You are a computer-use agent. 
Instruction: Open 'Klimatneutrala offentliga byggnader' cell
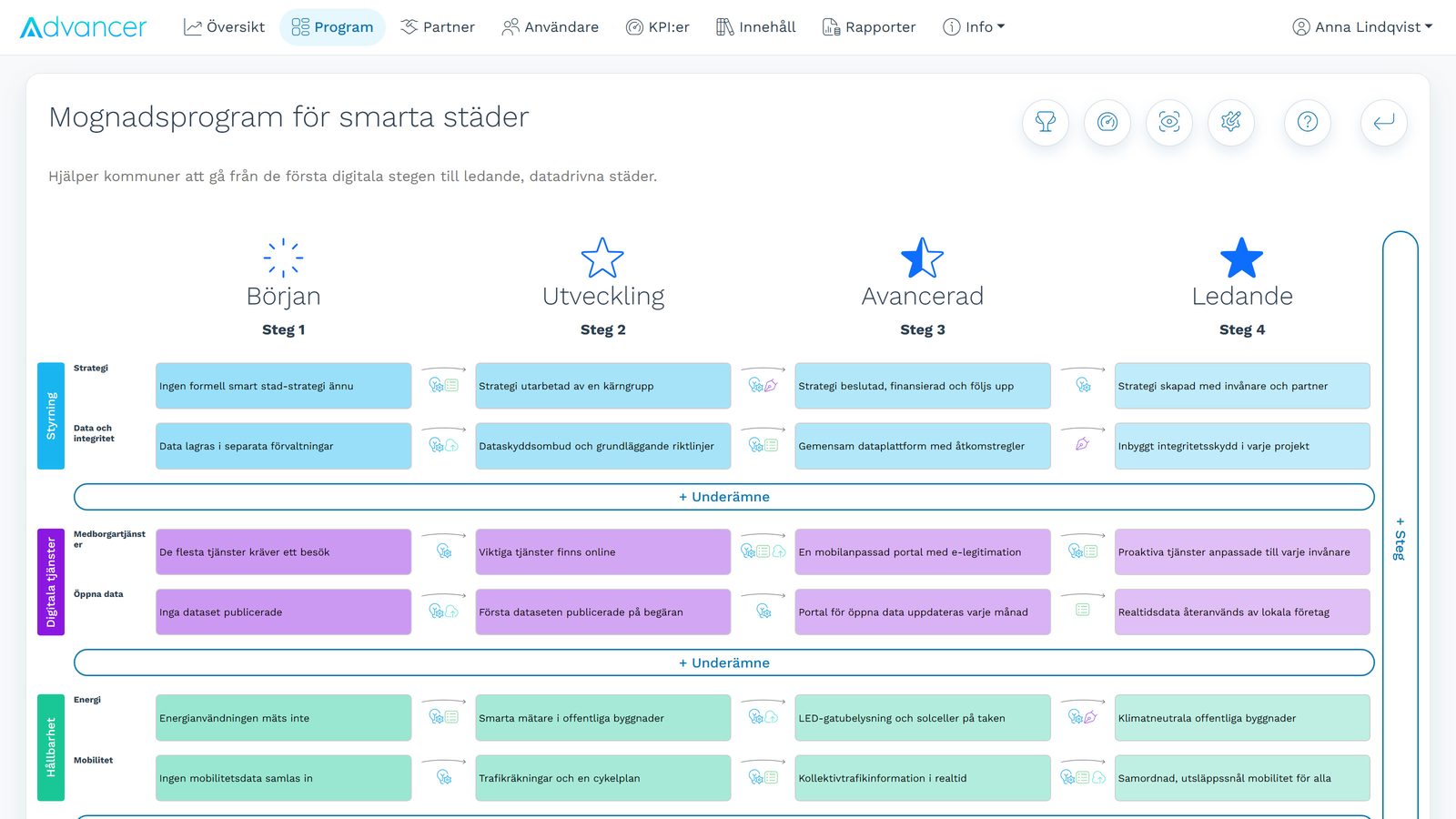(1242, 717)
